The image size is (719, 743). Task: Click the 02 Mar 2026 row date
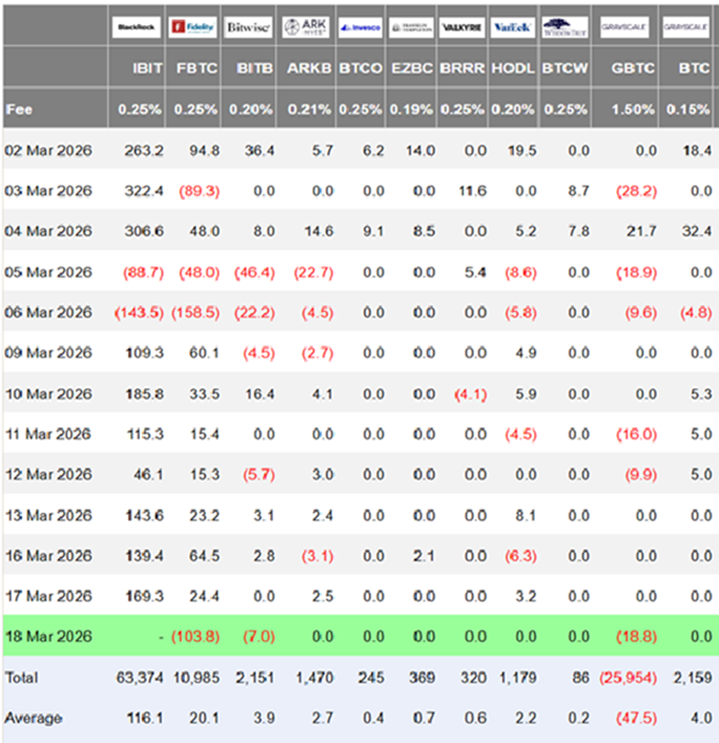tap(48, 150)
